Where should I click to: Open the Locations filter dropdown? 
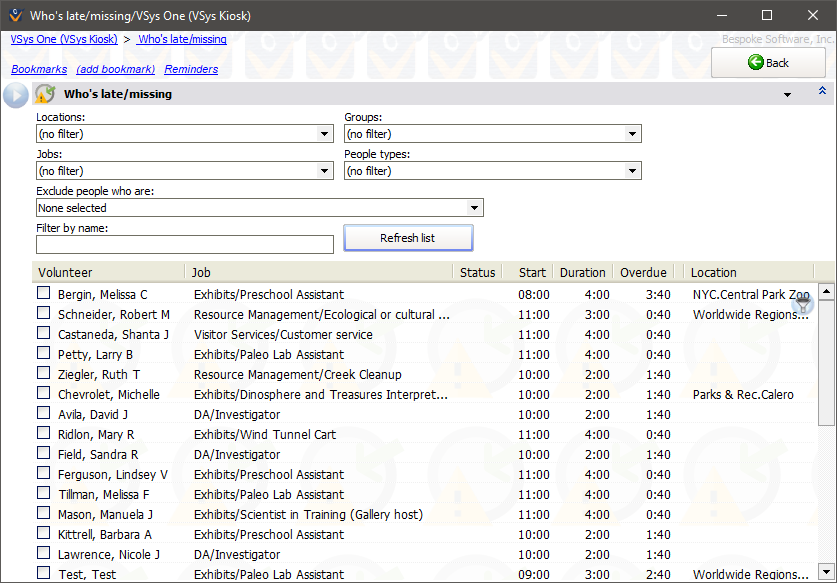[324, 134]
